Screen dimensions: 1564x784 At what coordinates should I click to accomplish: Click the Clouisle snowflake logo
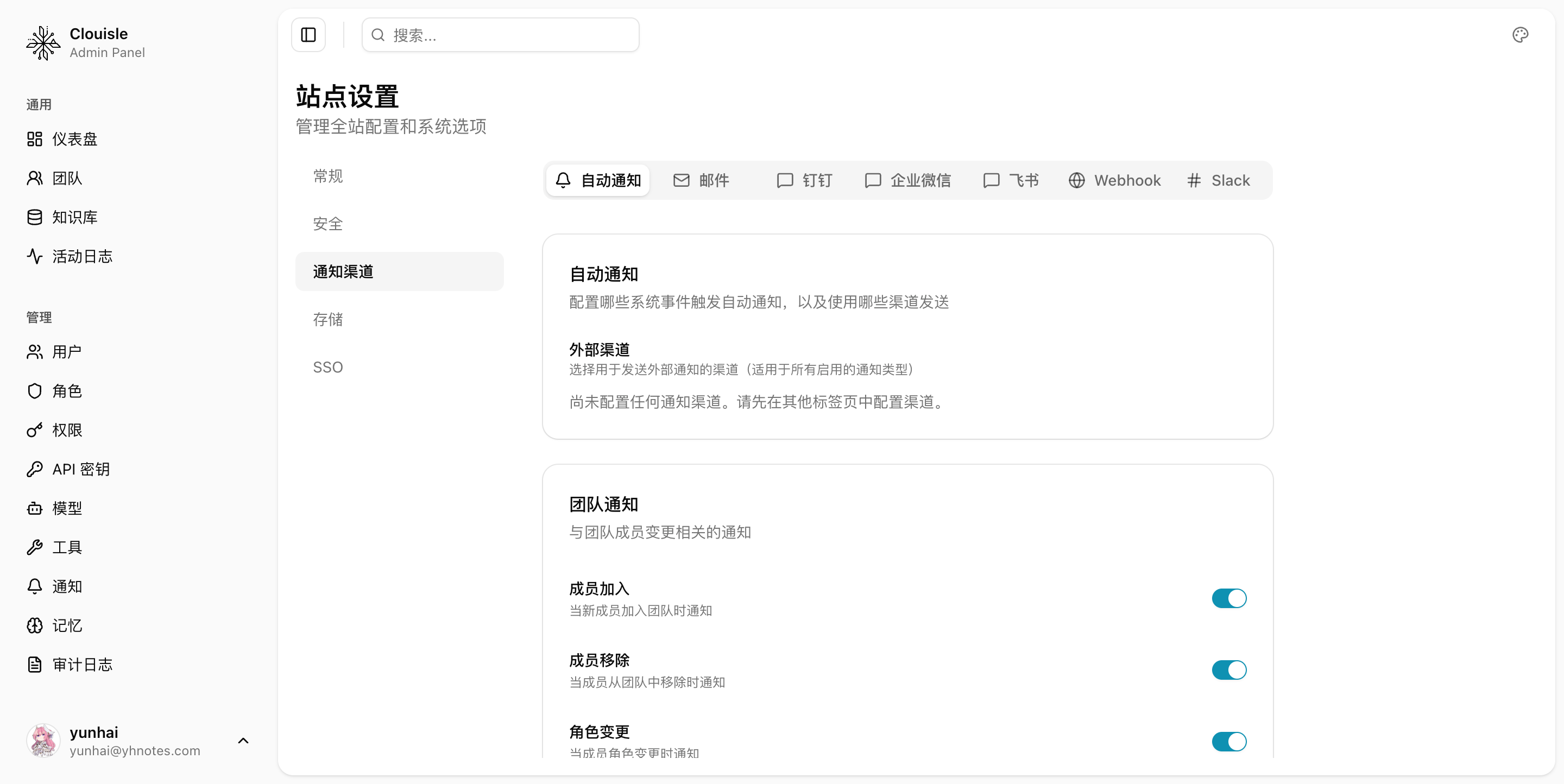[43, 43]
